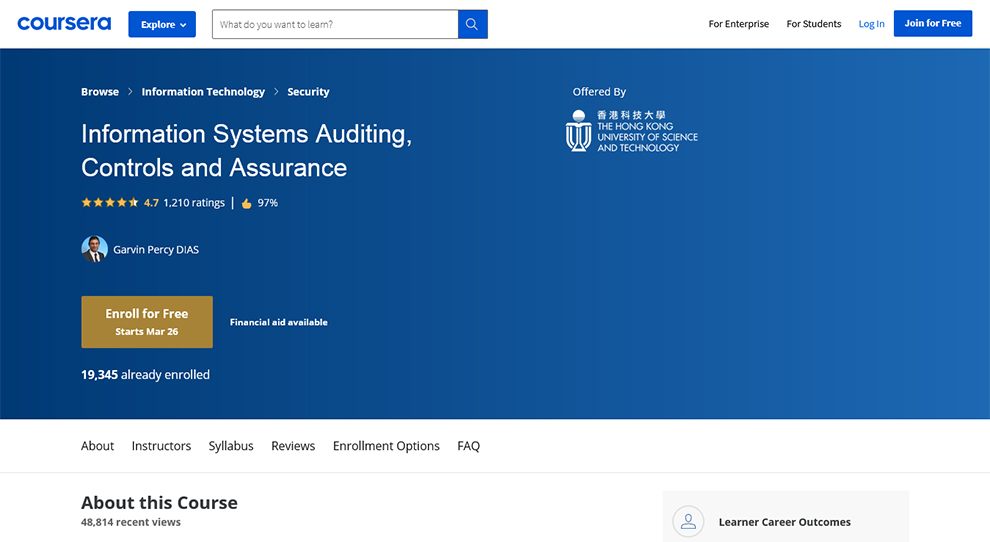Image resolution: width=990 pixels, height=542 pixels.
Task: Select the FAQ tab
Action: pyautogui.click(x=468, y=446)
